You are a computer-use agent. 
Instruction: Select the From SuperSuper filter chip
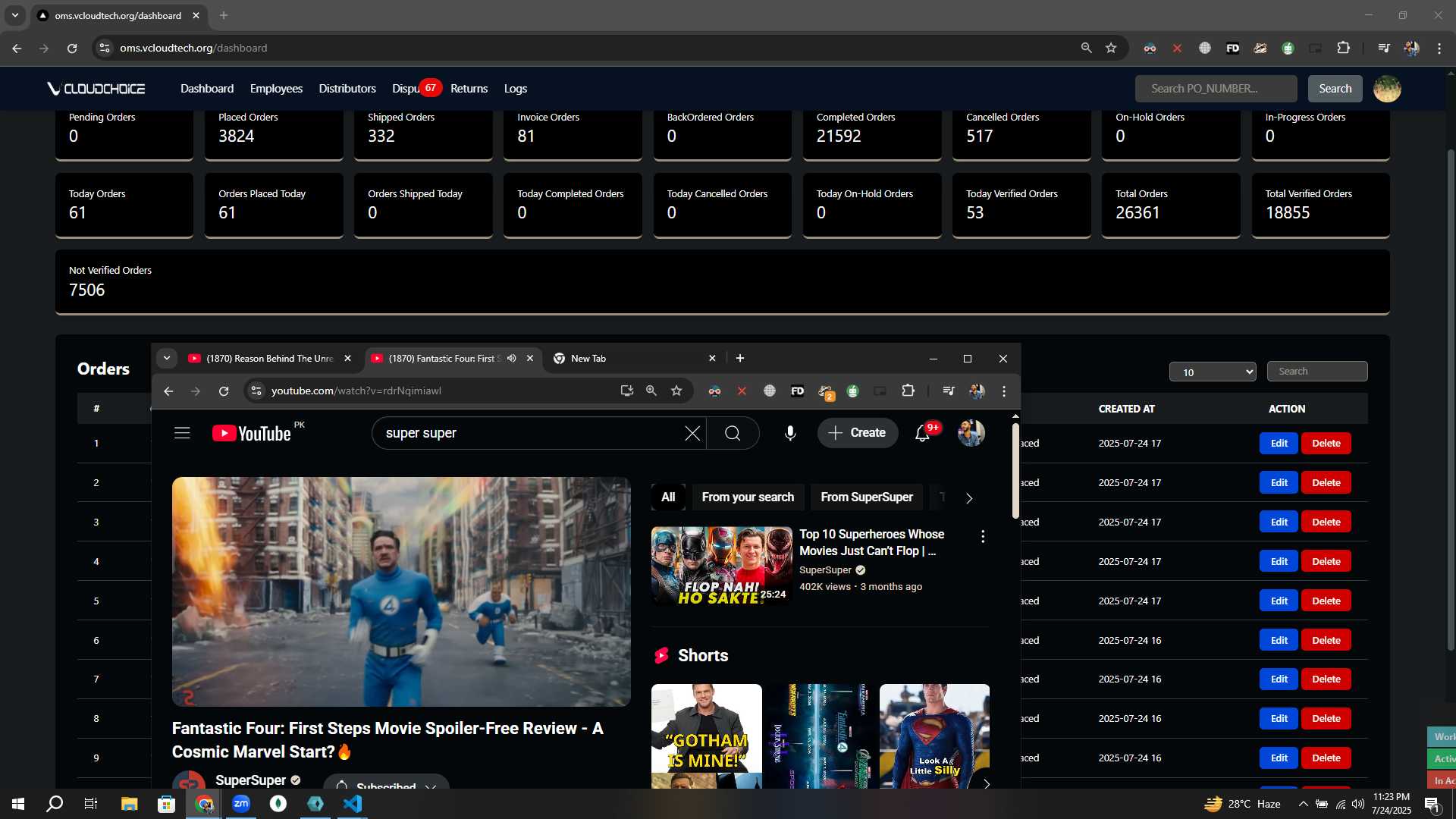867,497
